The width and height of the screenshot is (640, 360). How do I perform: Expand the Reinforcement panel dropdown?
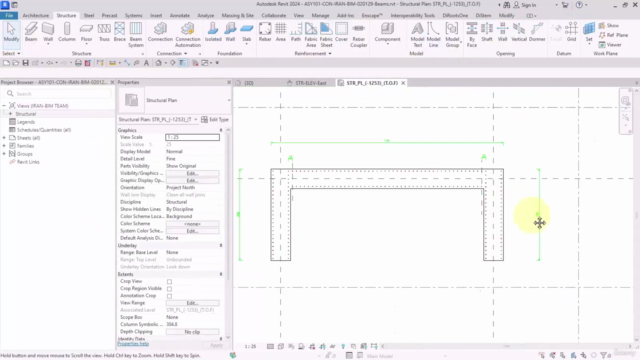tap(313, 53)
